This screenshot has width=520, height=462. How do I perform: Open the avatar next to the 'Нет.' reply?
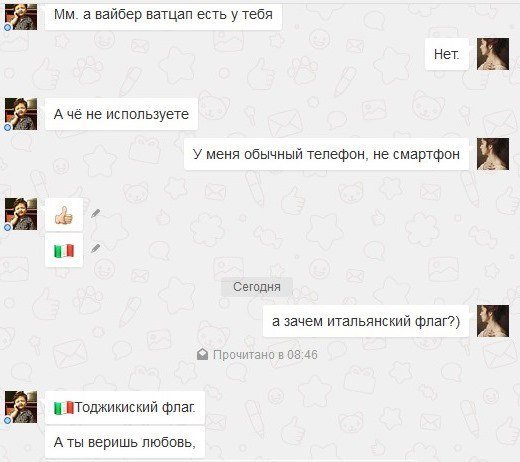(x=493, y=54)
